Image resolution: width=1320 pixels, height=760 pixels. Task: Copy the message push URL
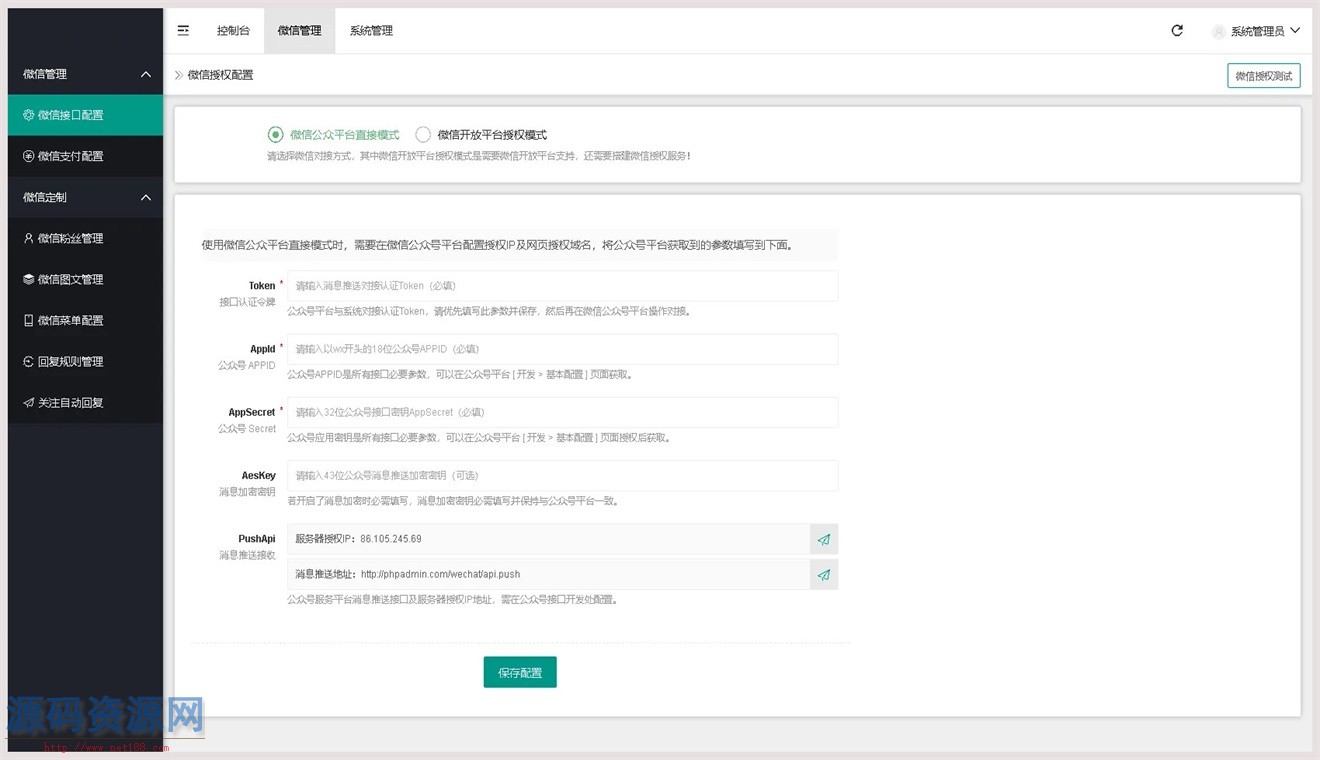point(824,575)
